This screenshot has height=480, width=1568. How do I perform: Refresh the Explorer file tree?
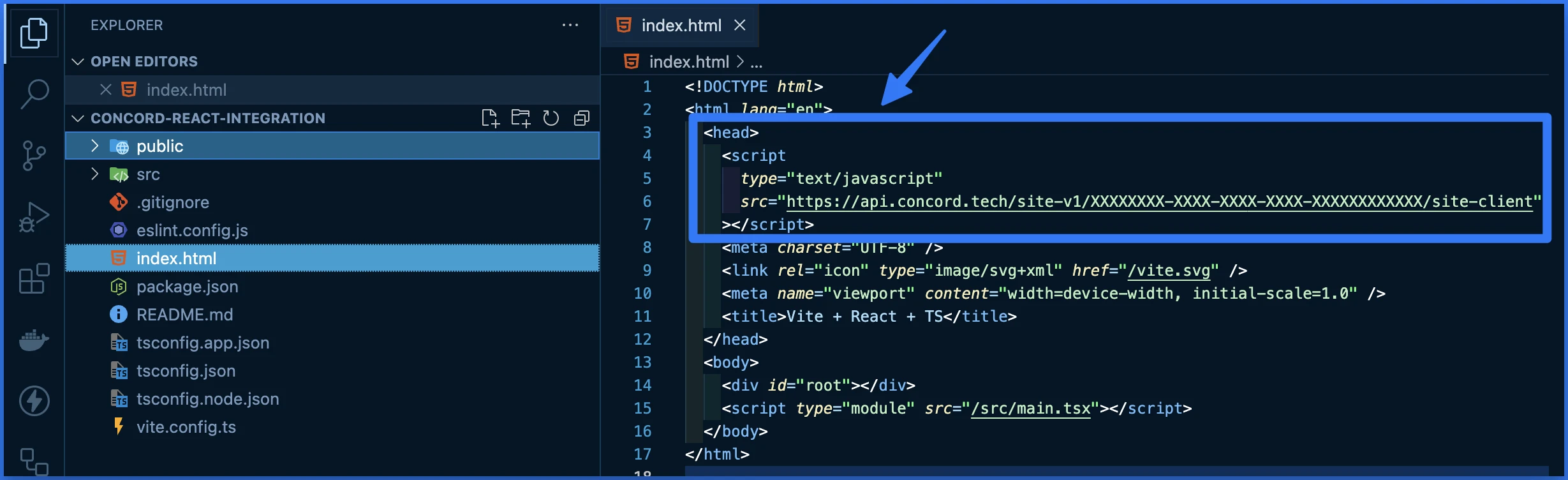(x=551, y=118)
